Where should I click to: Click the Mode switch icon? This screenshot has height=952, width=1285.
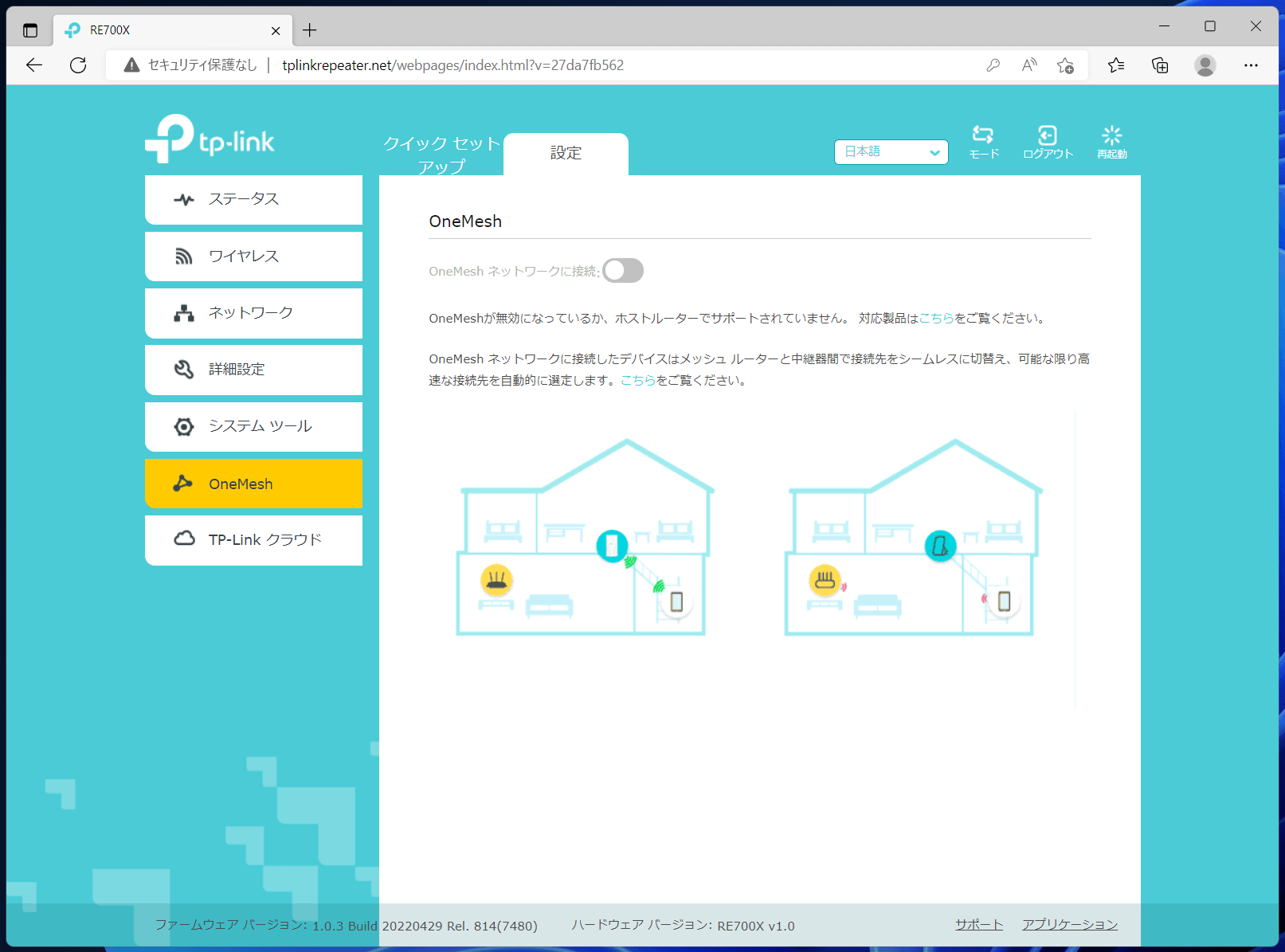coord(984,143)
